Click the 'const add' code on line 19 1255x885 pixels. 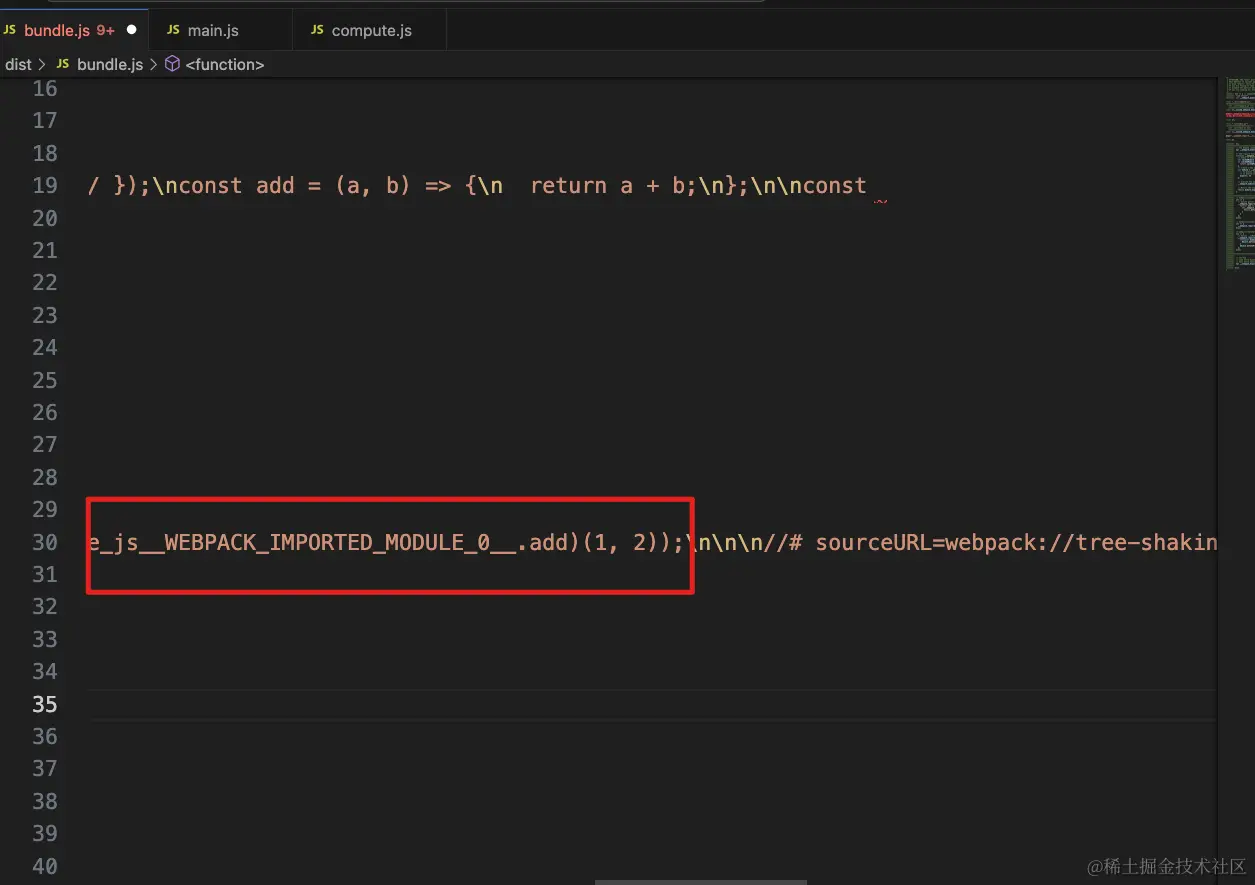pos(238,185)
